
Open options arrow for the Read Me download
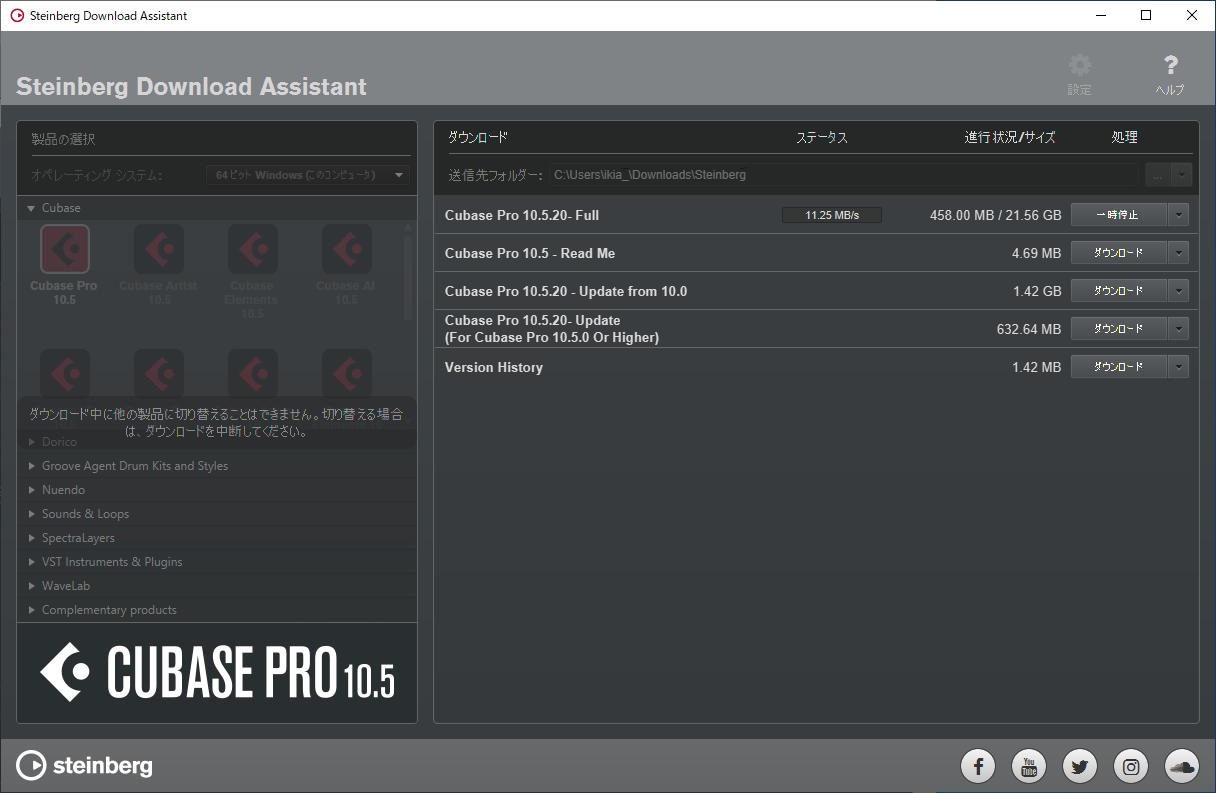1179,253
